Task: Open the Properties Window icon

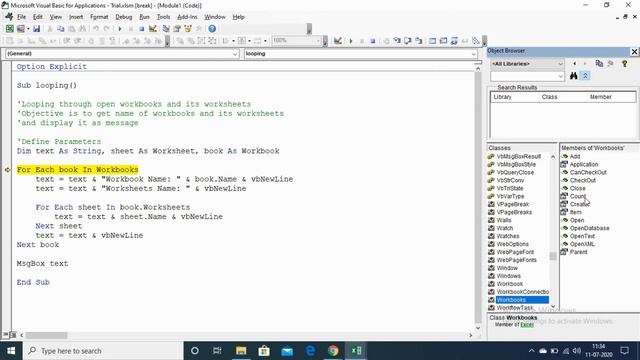Action: (x=177, y=29)
